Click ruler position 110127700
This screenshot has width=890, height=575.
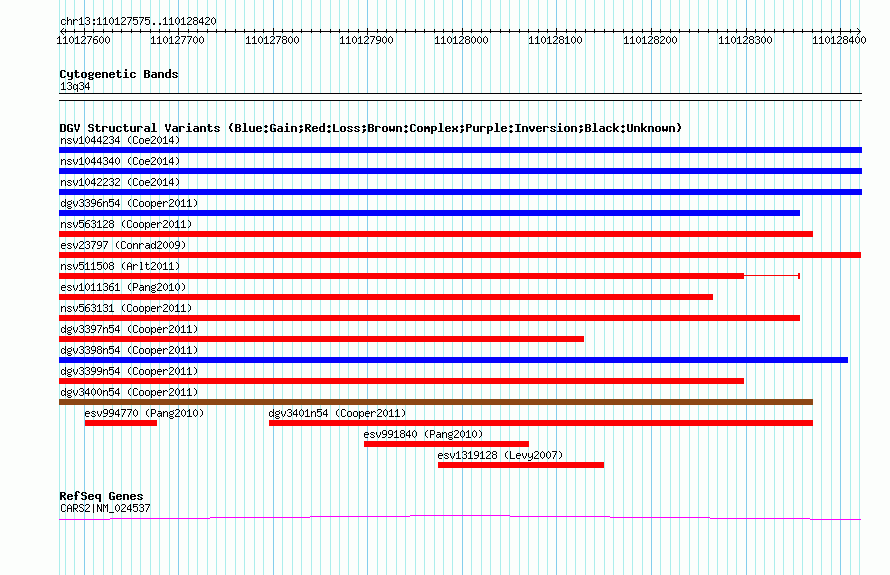[x=177, y=40]
